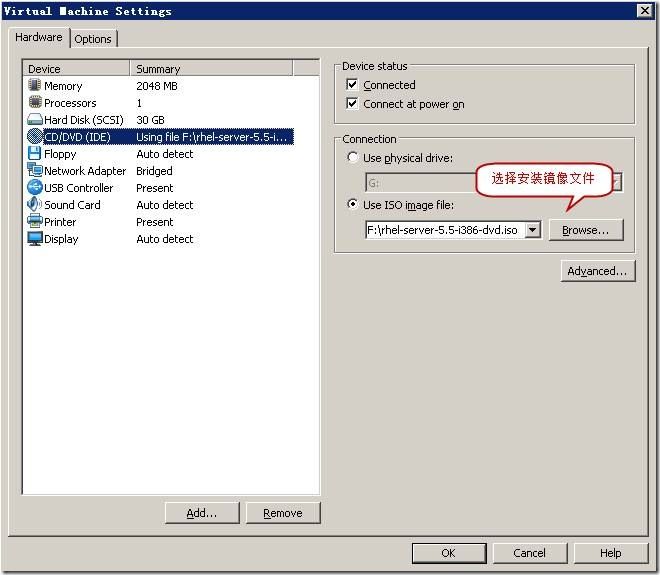This screenshot has width=660, height=575.
Task: Click Sound Card's Auto detect summary
Action: point(165,205)
